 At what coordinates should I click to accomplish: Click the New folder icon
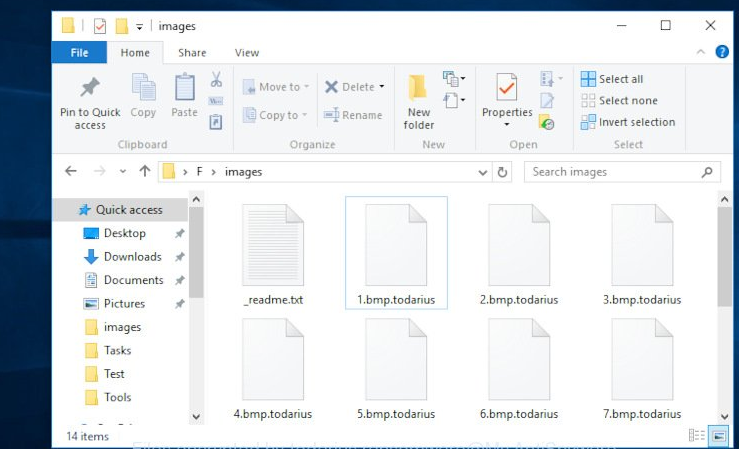(x=419, y=89)
